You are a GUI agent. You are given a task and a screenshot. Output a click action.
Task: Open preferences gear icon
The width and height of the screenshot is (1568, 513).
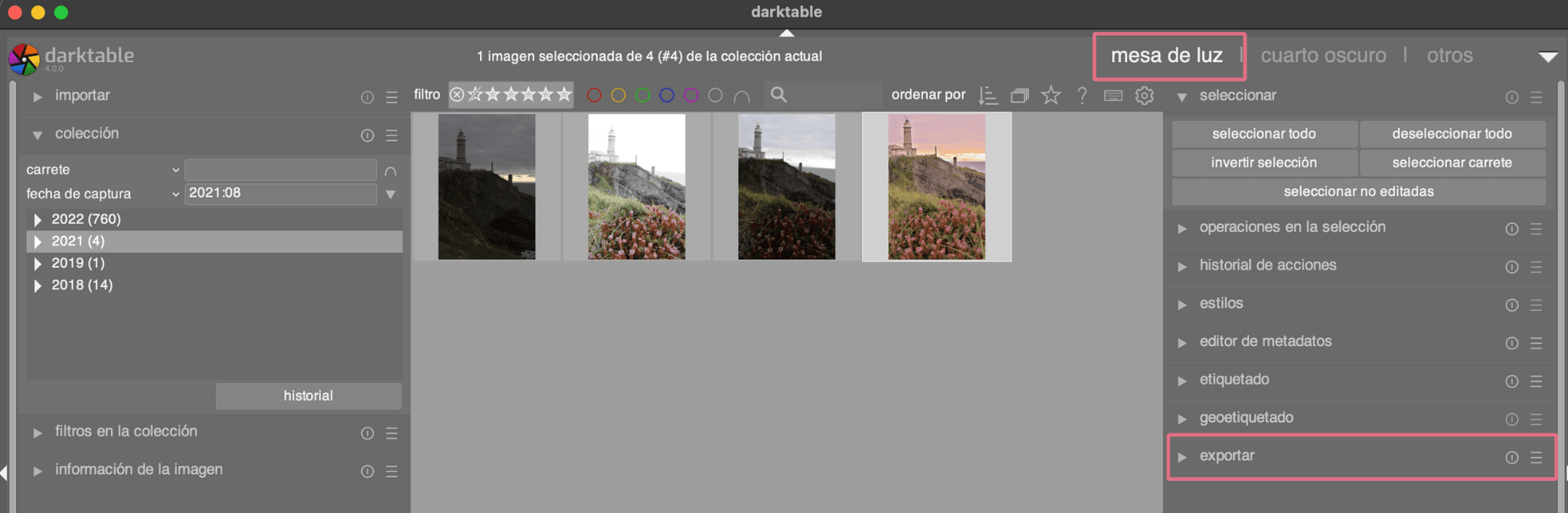[x=1145, y=95]
